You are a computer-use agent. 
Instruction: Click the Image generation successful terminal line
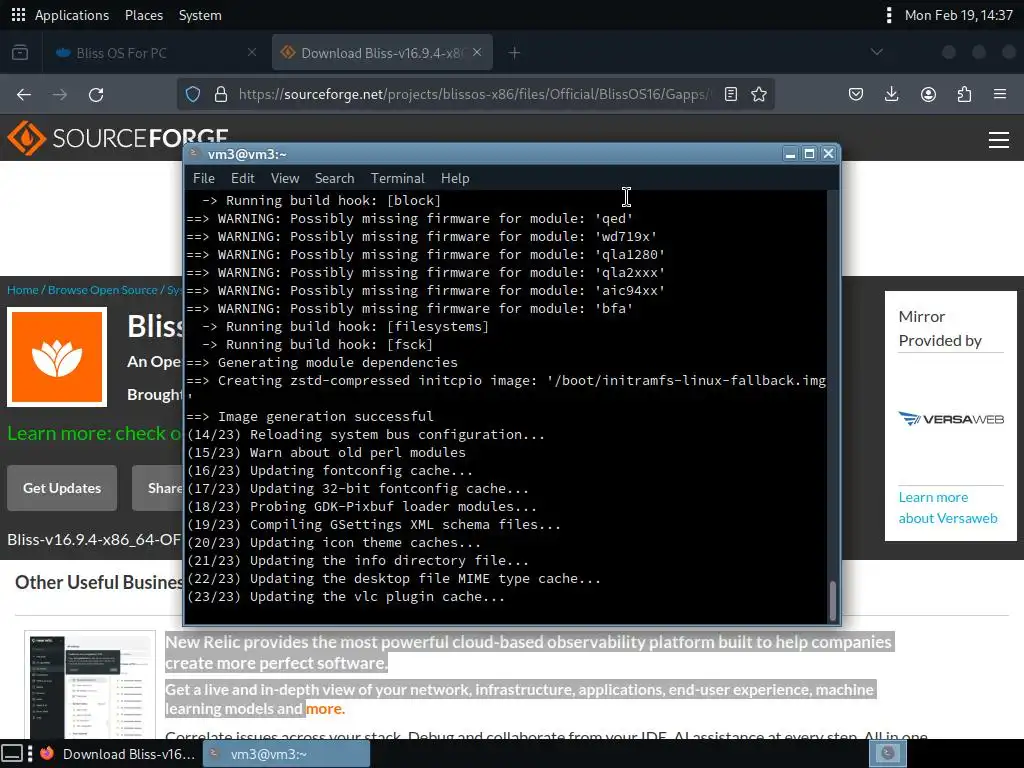click(310, 417)
